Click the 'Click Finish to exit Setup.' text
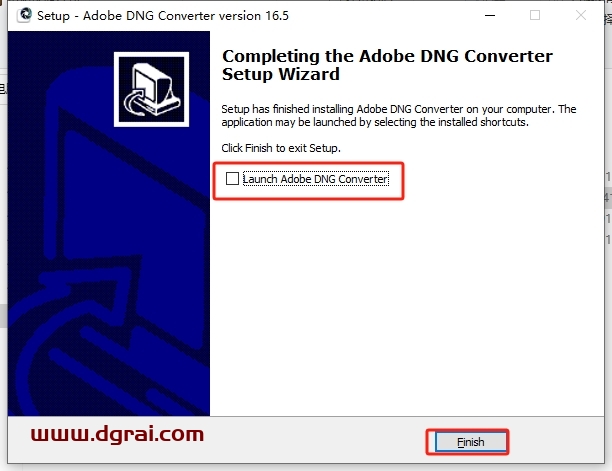612x471 pixels. point(281,148)
